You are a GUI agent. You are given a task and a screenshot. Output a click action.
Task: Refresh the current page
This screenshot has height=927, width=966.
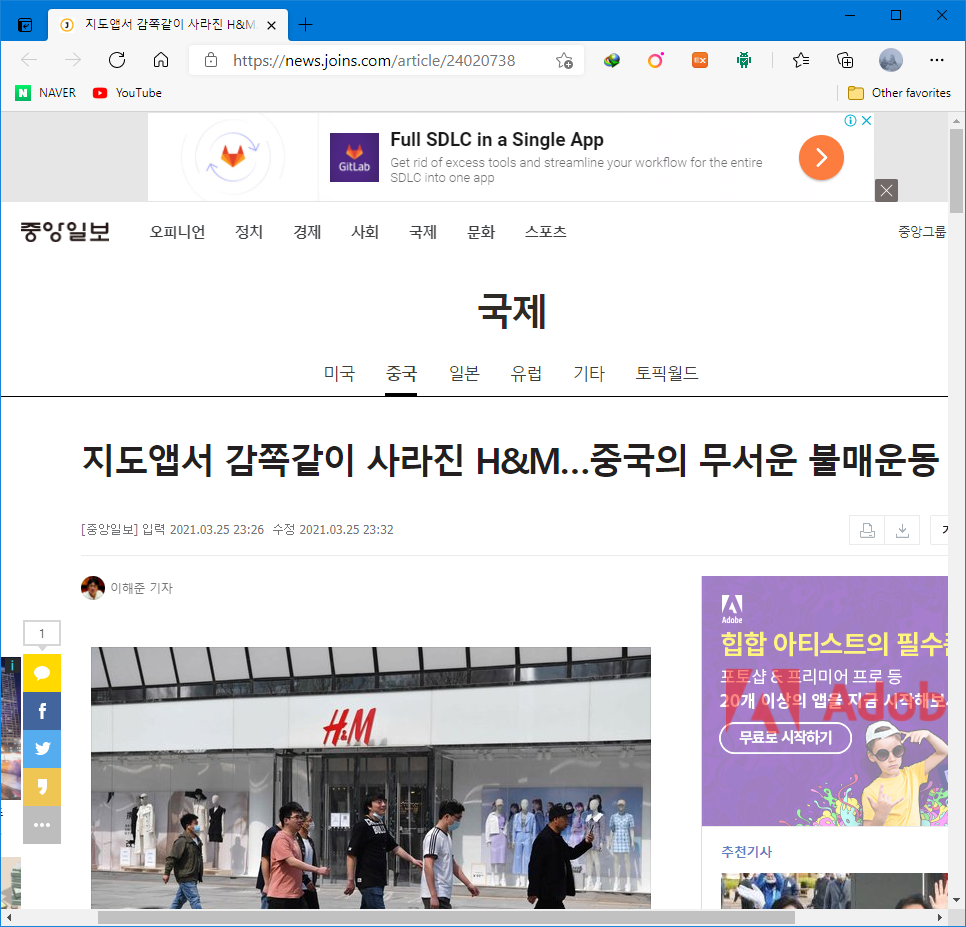pos(117,60)
